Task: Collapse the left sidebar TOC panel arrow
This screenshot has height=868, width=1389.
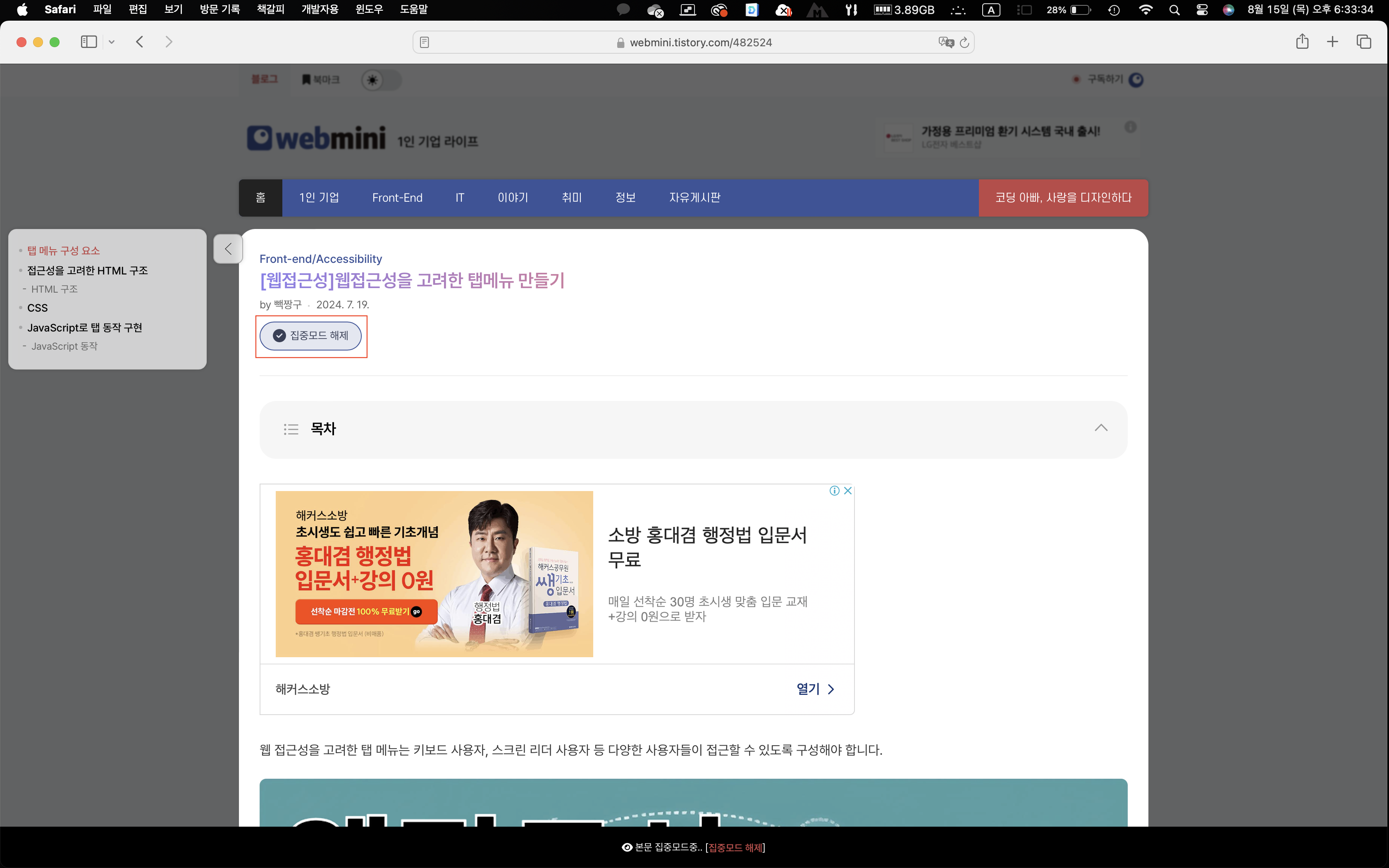Action: [228, 248]
